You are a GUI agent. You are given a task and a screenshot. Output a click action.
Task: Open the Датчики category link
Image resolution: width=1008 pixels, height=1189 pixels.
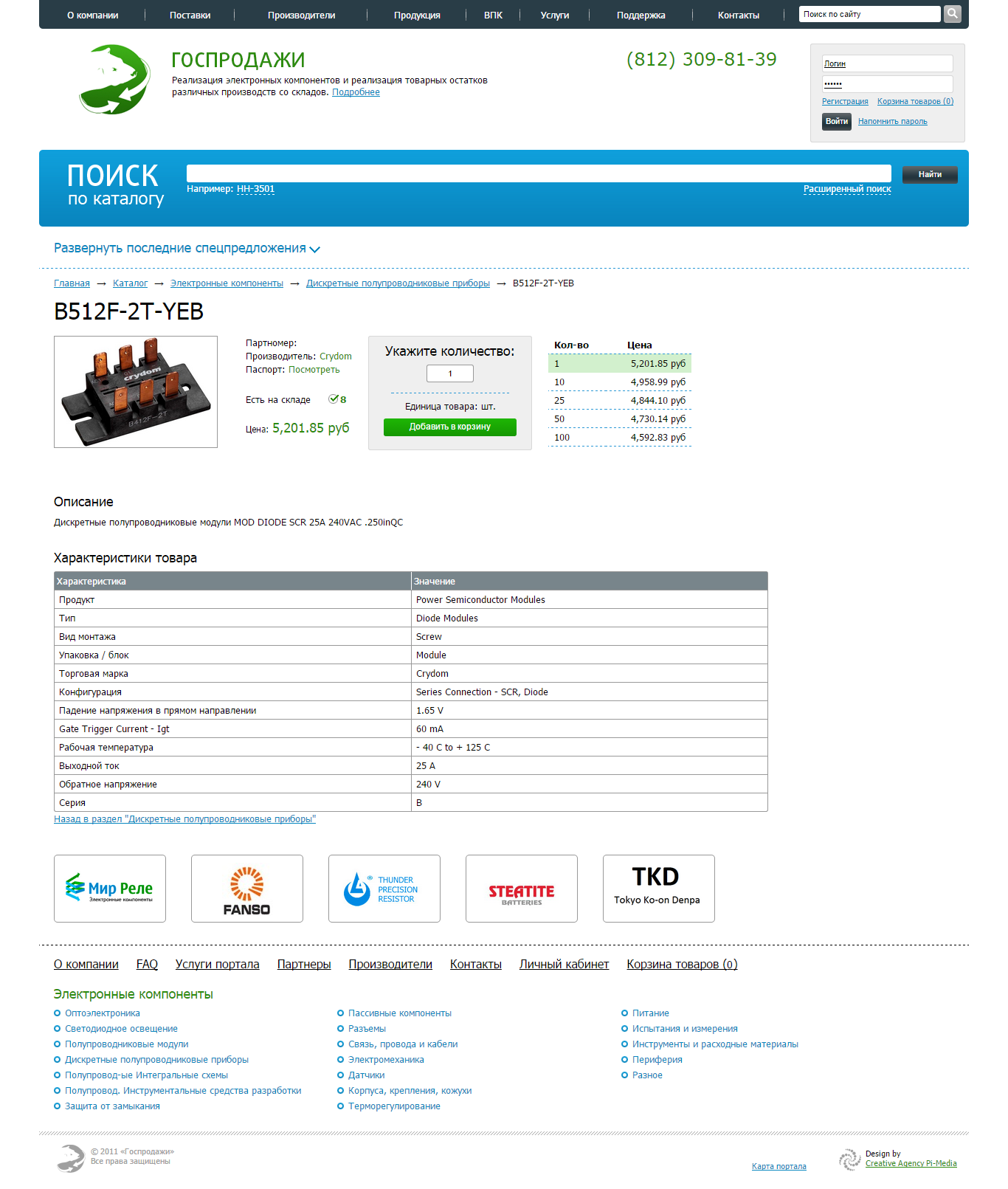[366, 1075]
